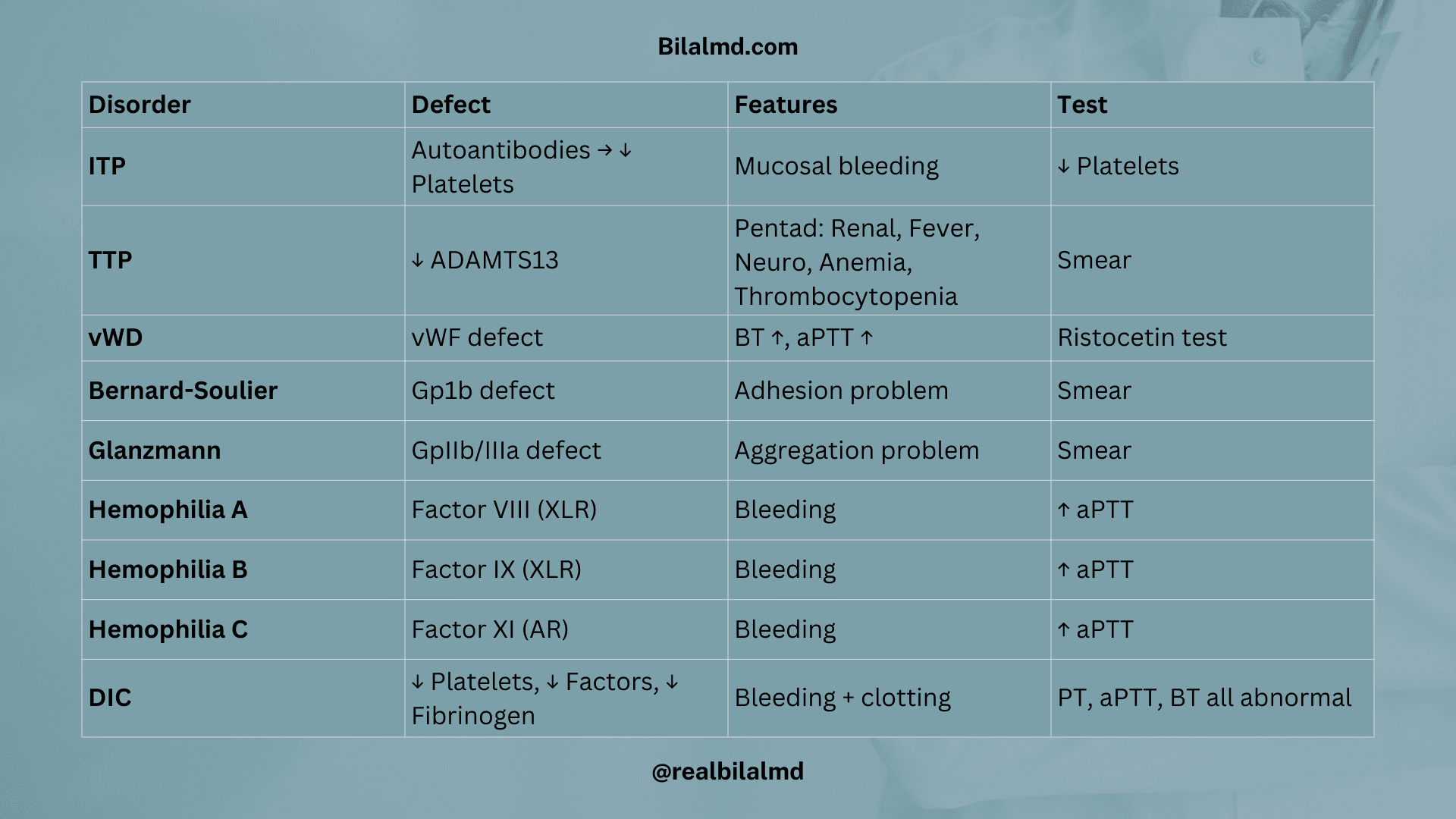Click the Features column header

point(786,105)
